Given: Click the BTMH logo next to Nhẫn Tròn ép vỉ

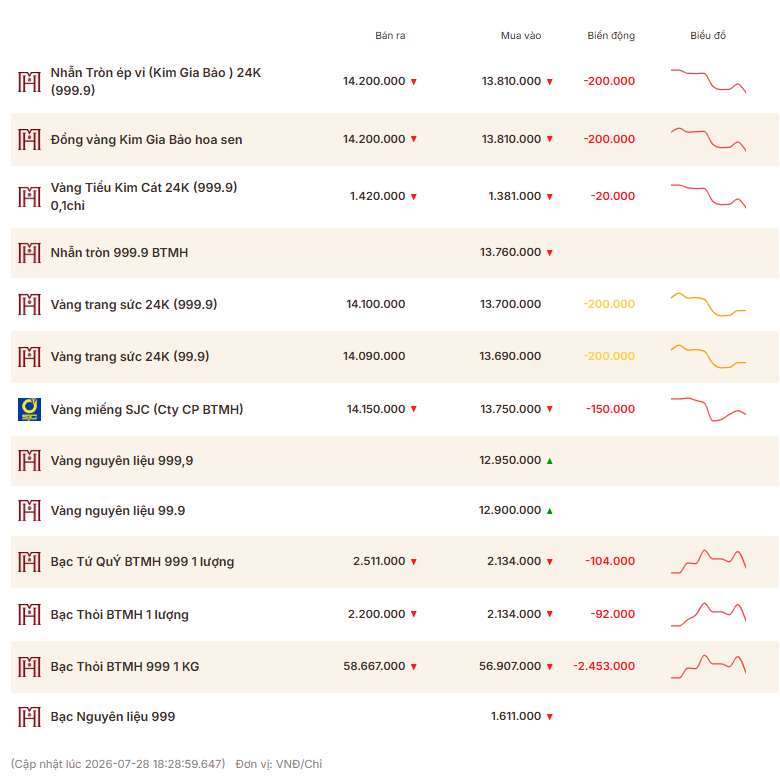Looking at the screenshot, I should click(29, 82).
